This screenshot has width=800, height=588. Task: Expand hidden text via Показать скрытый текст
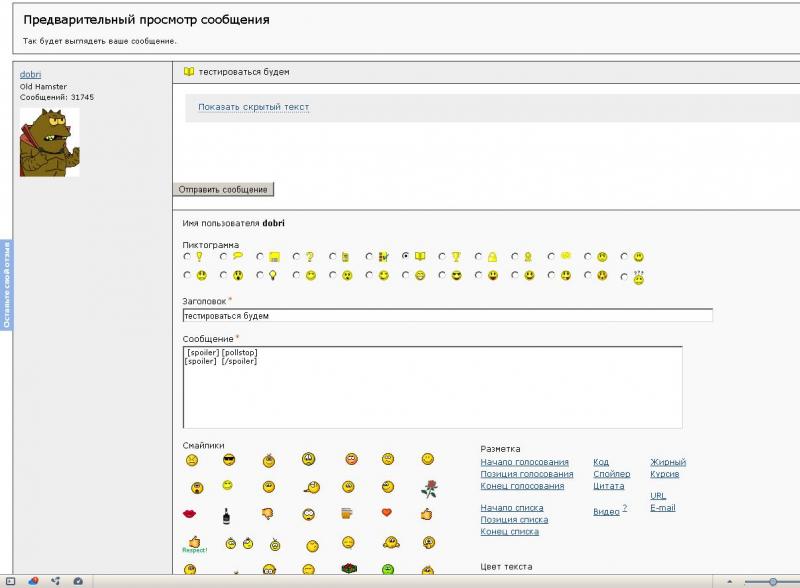(253, 107)
